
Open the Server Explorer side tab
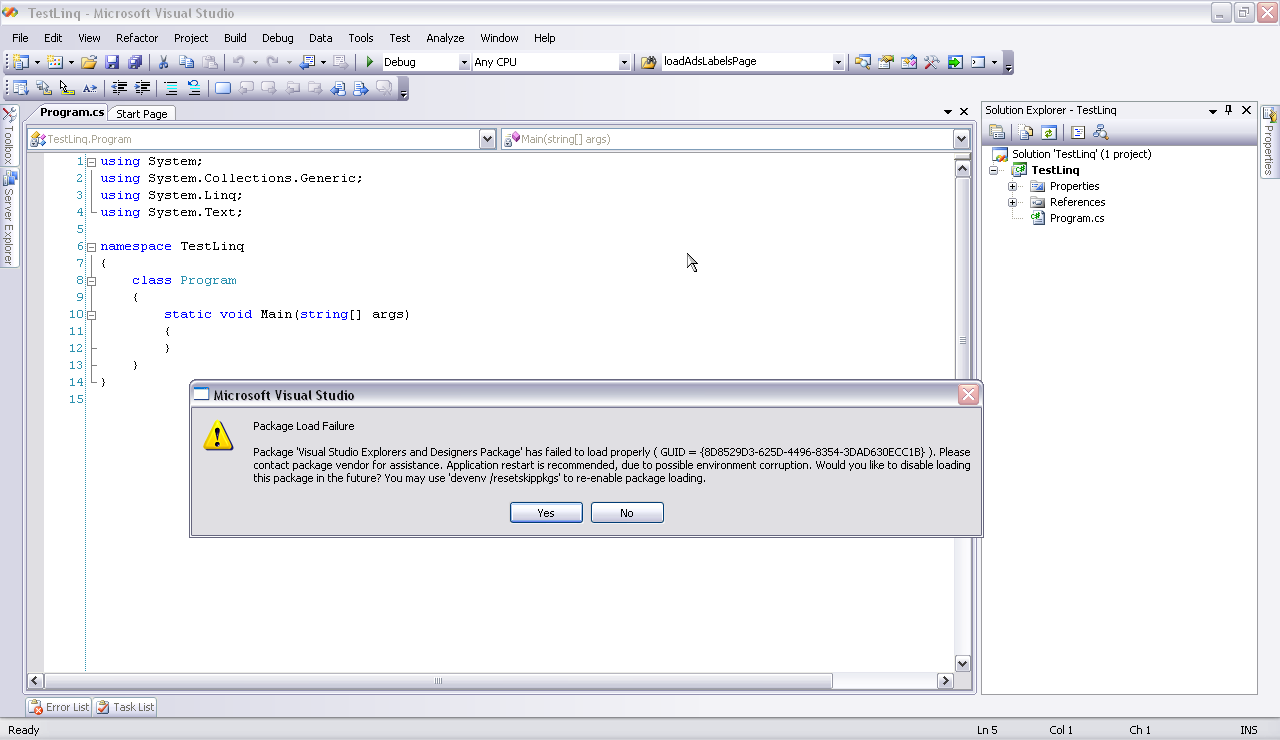9,218
